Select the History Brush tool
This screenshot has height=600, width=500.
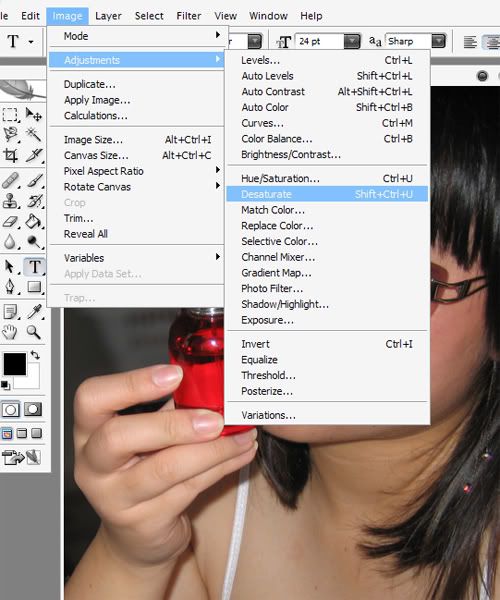pos(34,201)
